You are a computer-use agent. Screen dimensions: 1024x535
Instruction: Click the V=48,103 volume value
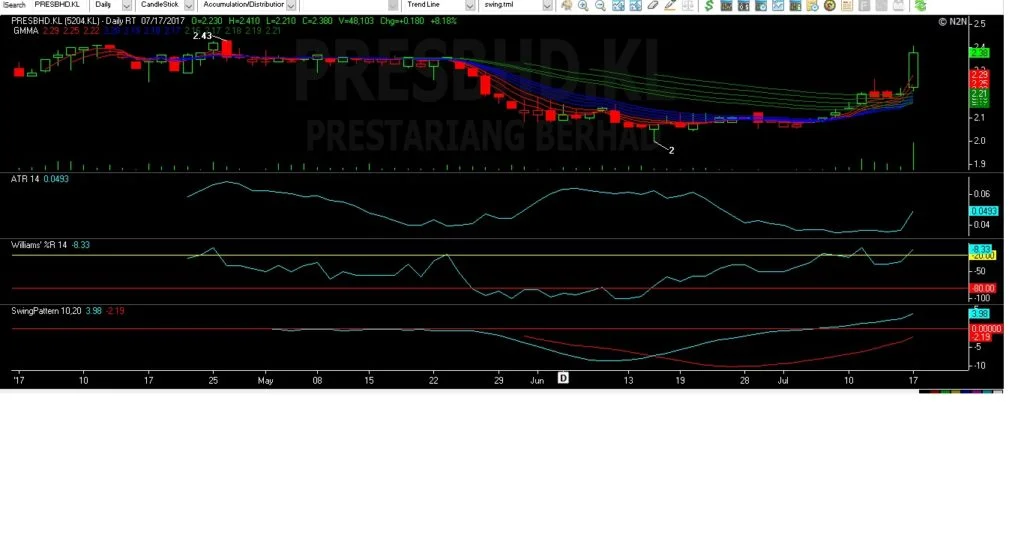pos(356,21)
